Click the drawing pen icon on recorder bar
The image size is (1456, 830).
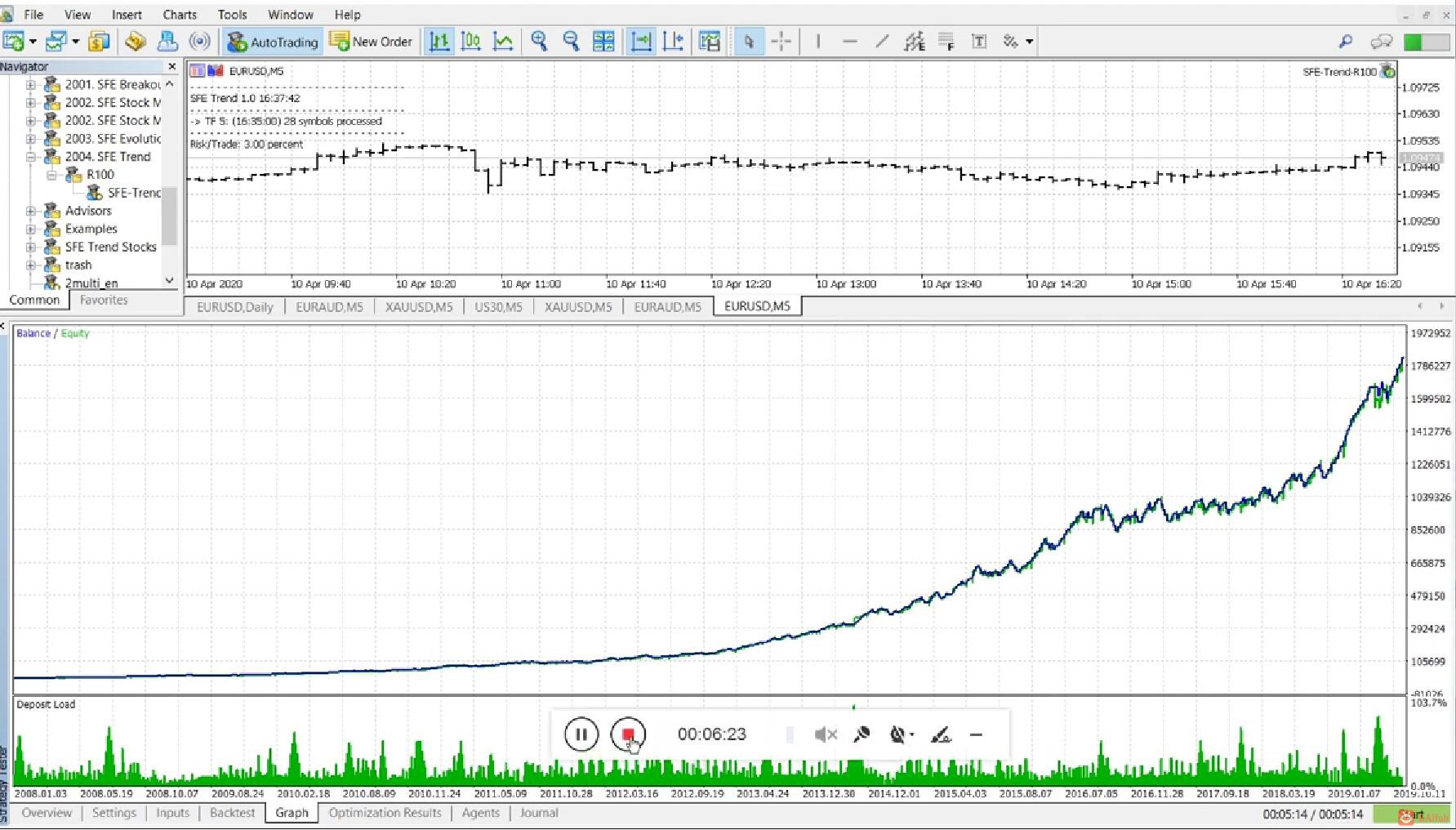pyautogui.click(x=942, y=734)
